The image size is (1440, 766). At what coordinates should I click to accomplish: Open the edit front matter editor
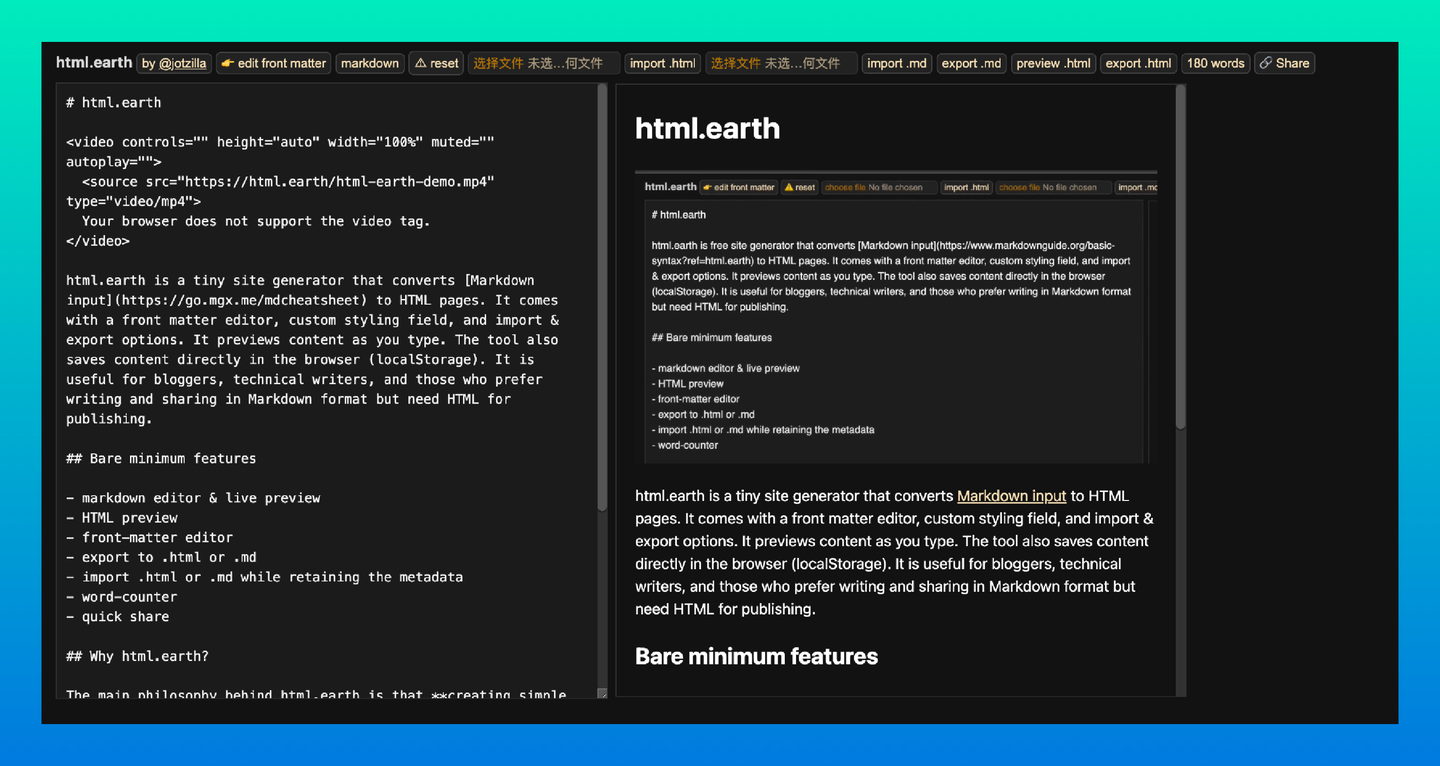coord(274,63)
